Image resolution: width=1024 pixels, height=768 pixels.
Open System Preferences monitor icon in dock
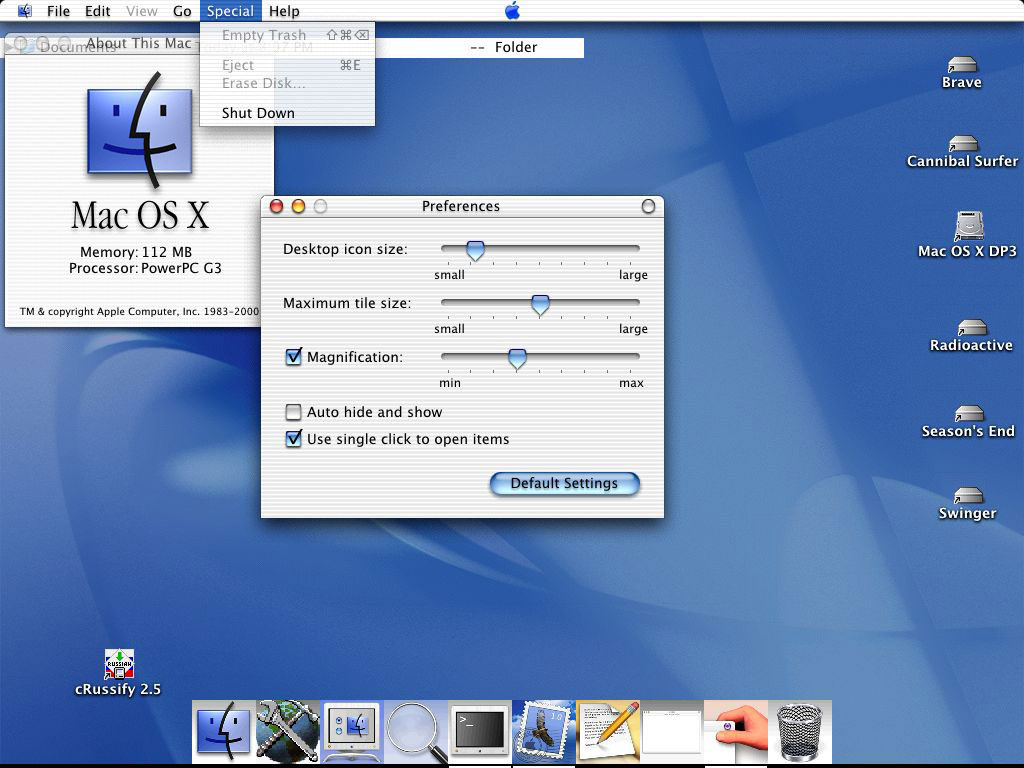351,731
